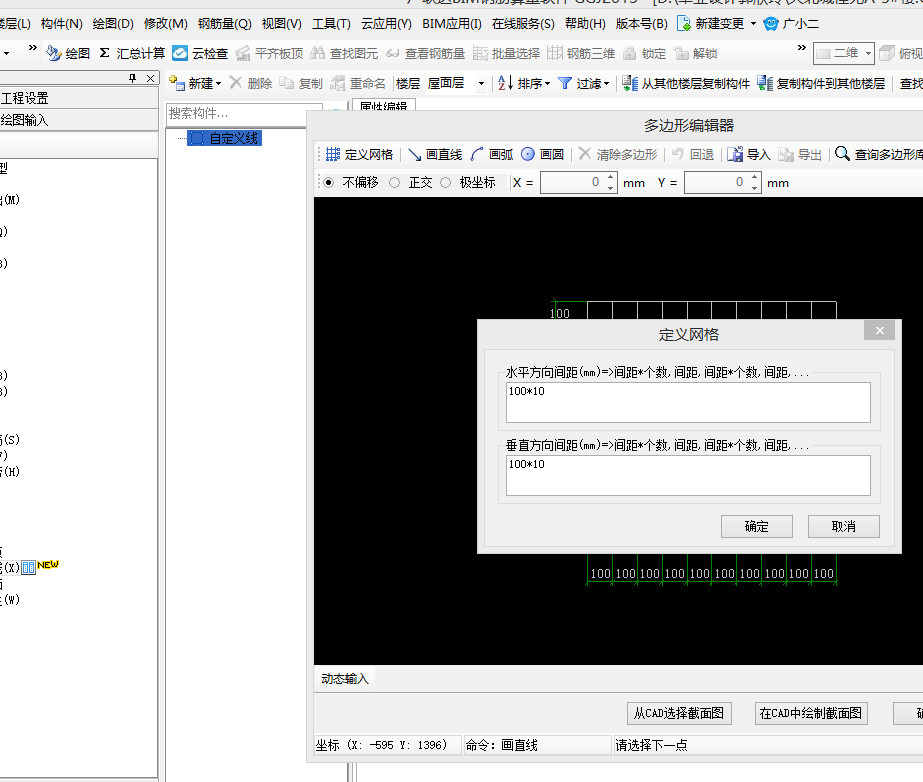Open the 钢筋量(Q) menu
This screenshot has width=923, height=782.
tap(224, 23)
